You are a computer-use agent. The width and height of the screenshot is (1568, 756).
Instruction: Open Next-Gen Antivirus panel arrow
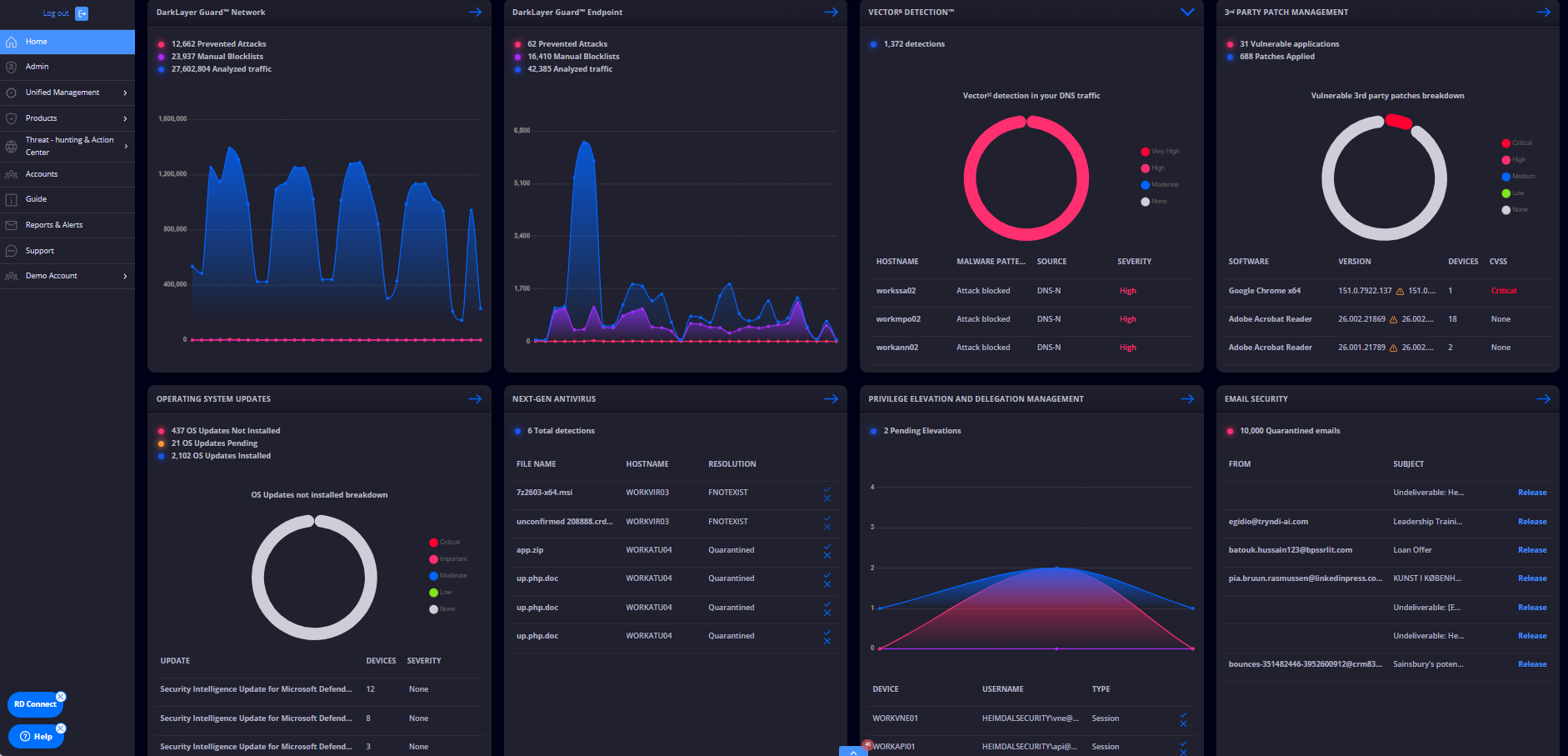tap(831, 399)
